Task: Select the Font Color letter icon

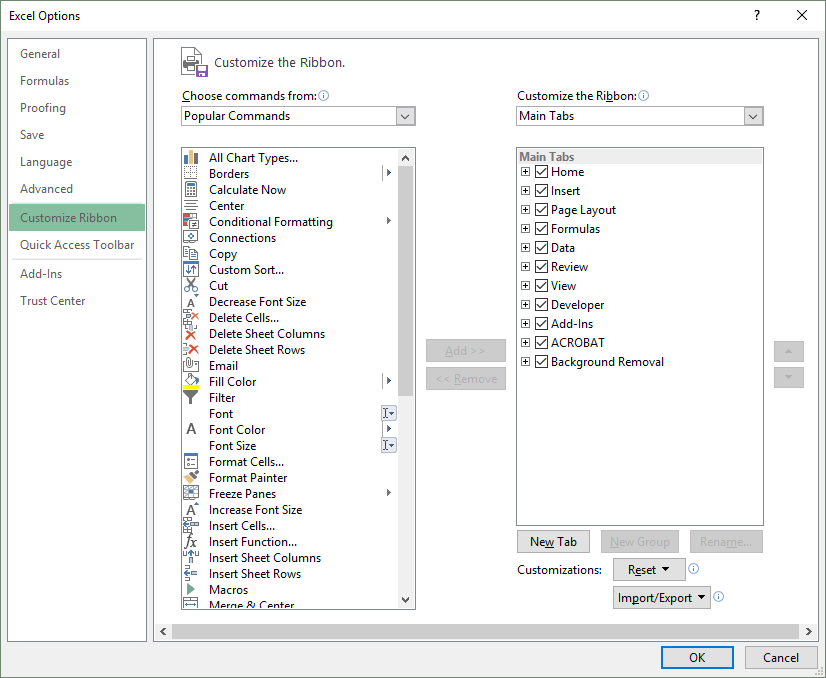Action: tap(191, 429)
